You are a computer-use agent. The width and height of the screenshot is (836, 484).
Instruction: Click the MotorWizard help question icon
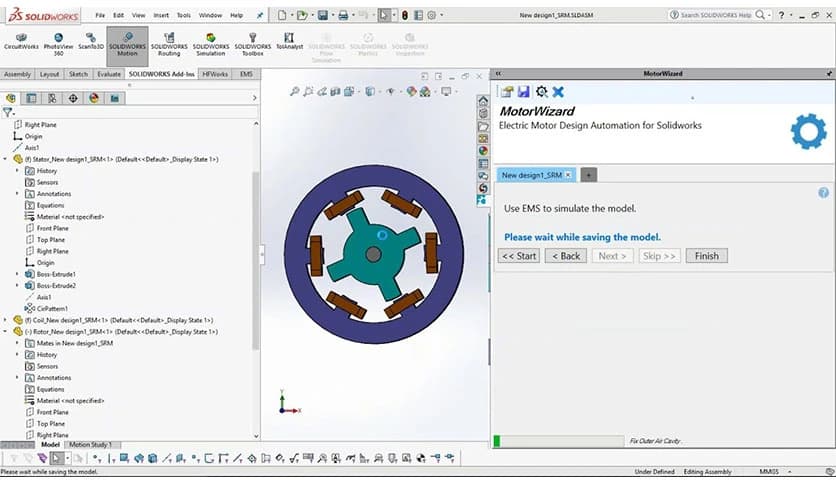tap(824, 193)
